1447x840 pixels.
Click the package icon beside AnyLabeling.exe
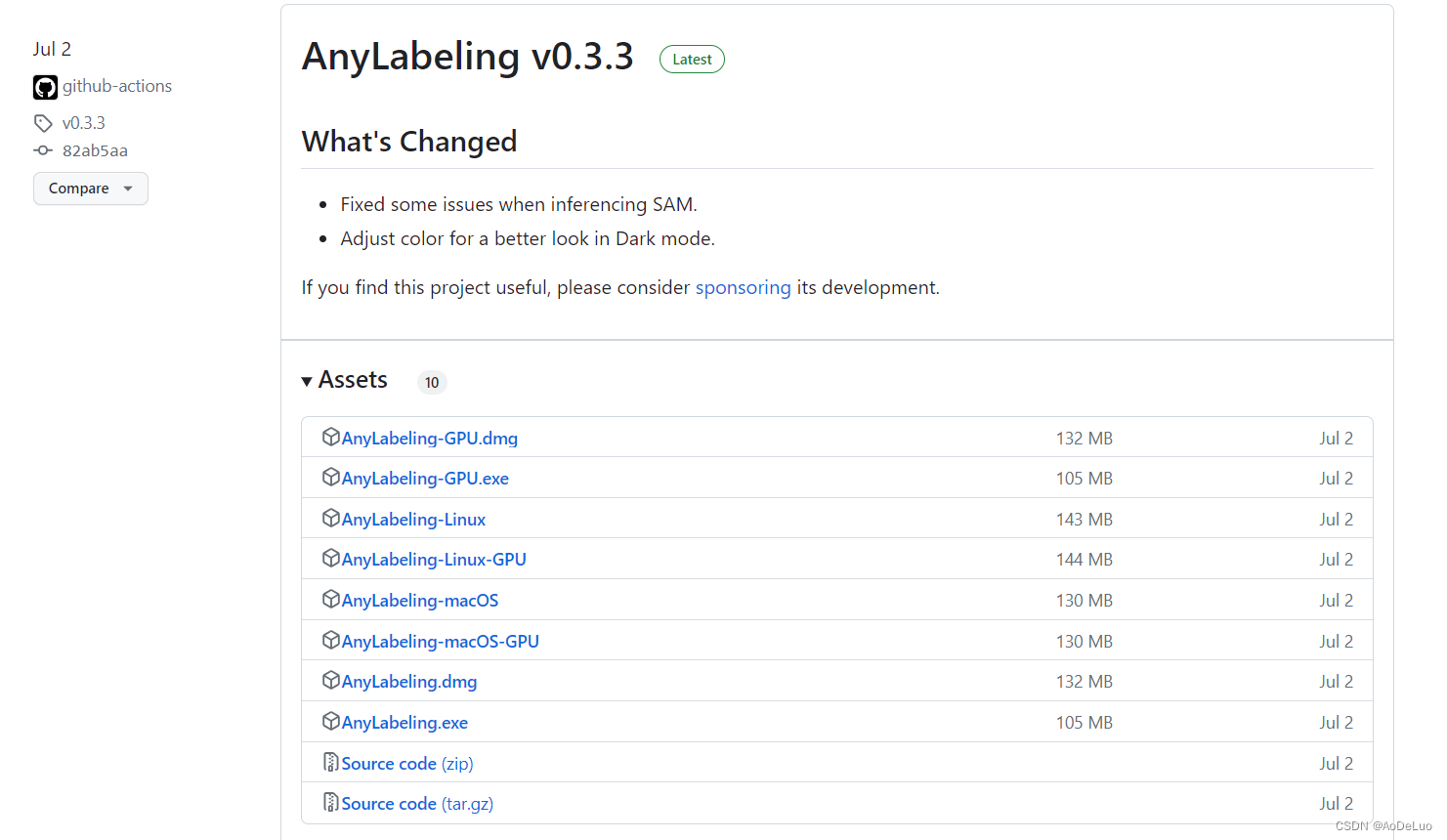pyautogui.click(x=331, y=721)
